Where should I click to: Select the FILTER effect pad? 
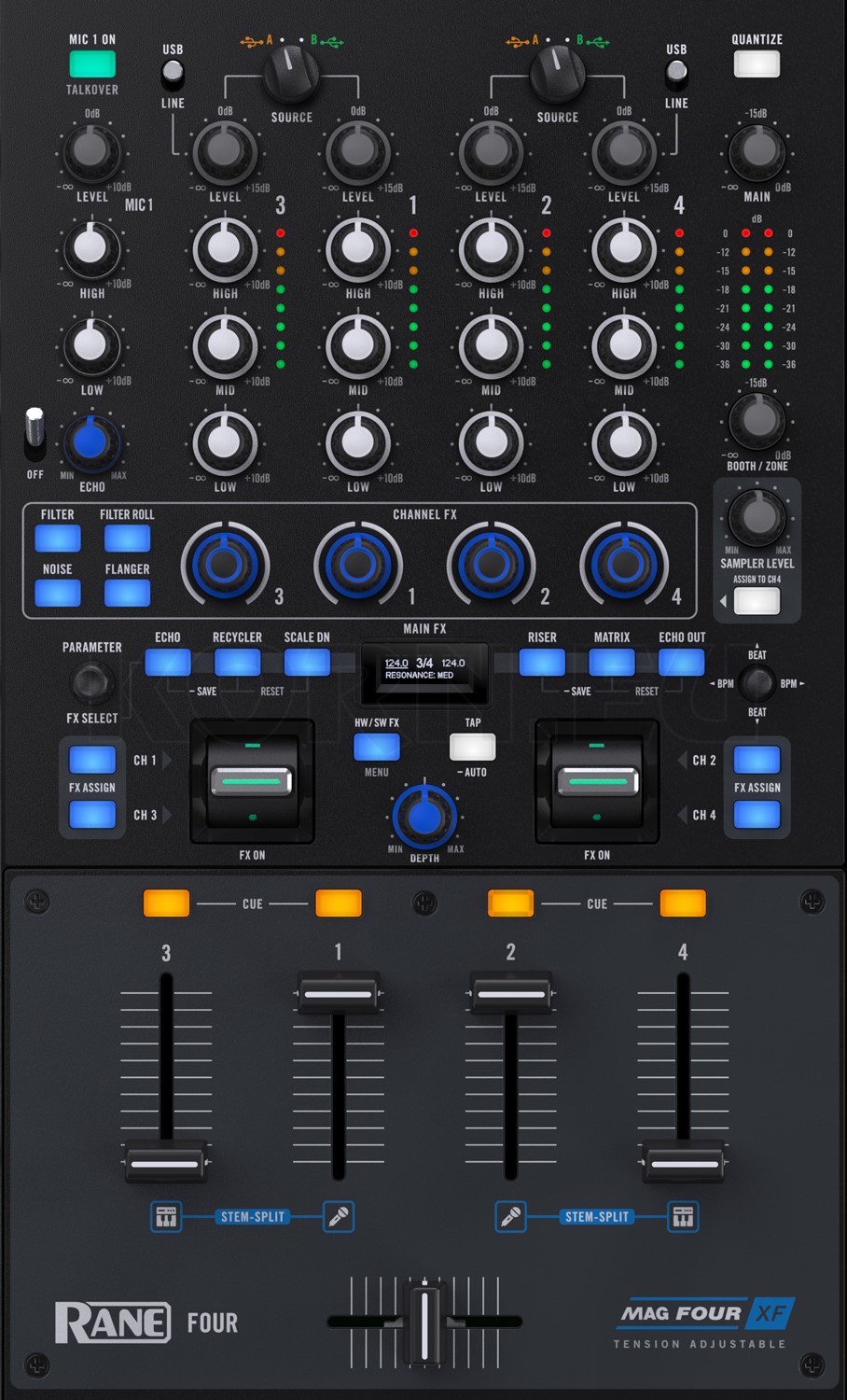[x=56, y=539]
